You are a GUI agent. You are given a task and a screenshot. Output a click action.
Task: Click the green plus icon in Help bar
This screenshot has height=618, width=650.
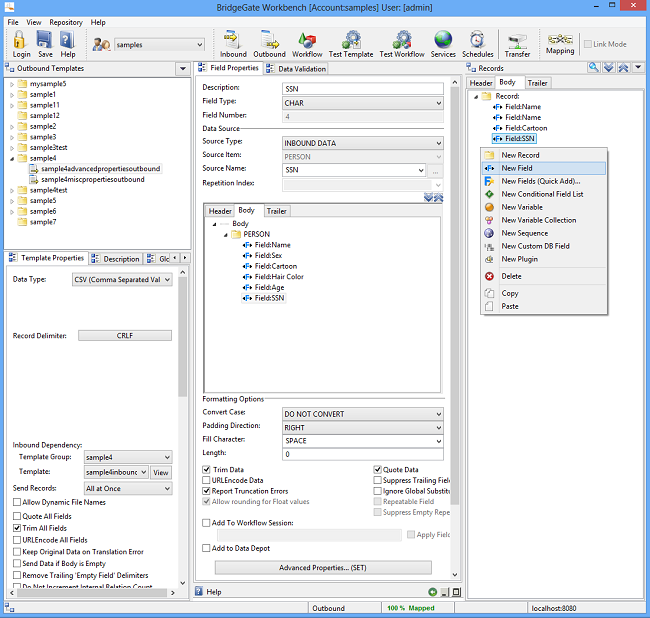[433, 592]
